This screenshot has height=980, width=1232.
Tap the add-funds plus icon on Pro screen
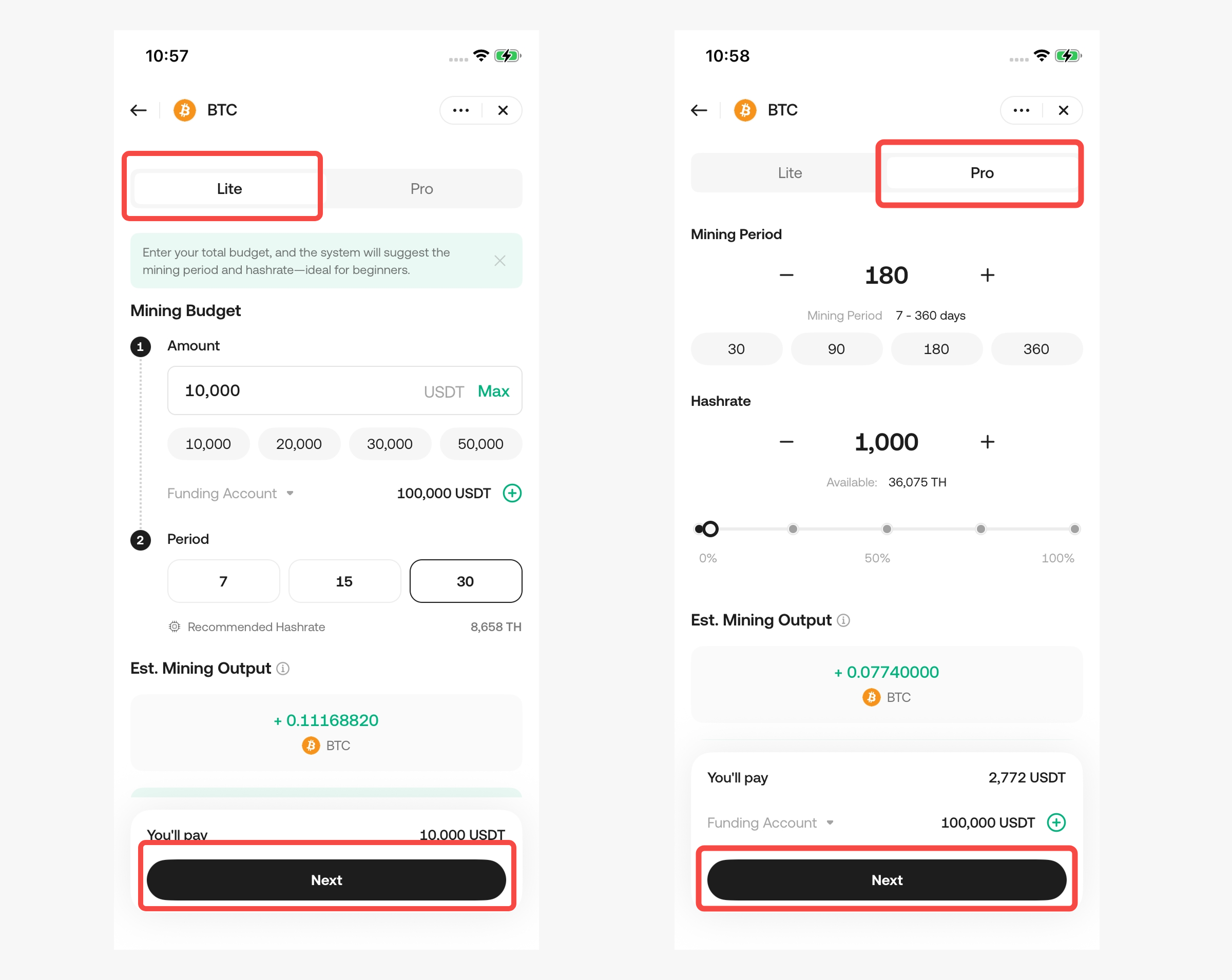pyautogui.click(x=1056, y=822)
